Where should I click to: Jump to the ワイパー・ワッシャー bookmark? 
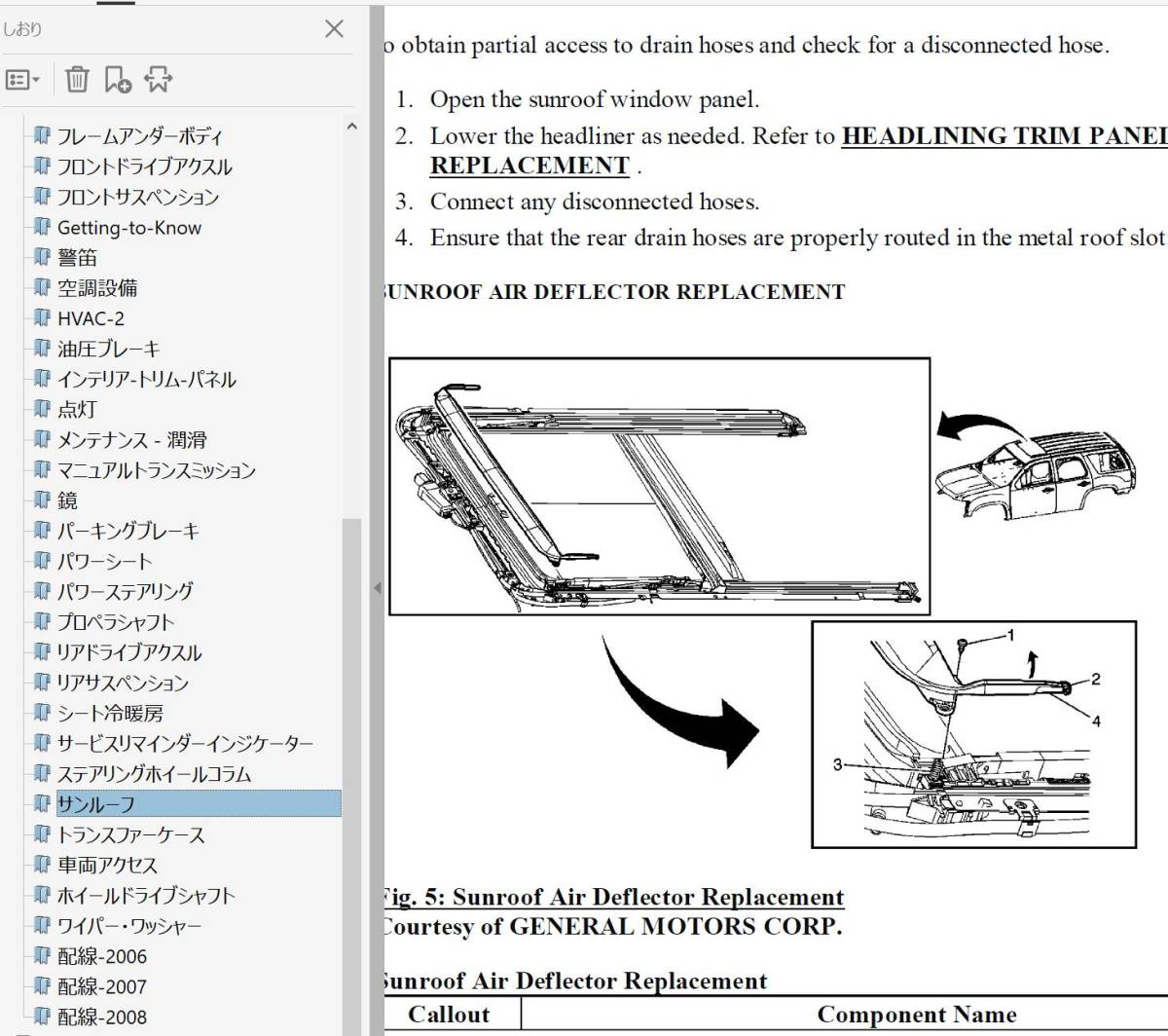coord(129,926)
